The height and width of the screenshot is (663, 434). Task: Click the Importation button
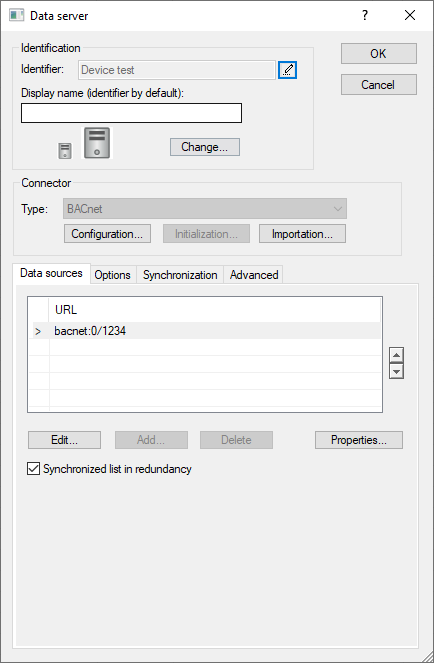[302, 234]
